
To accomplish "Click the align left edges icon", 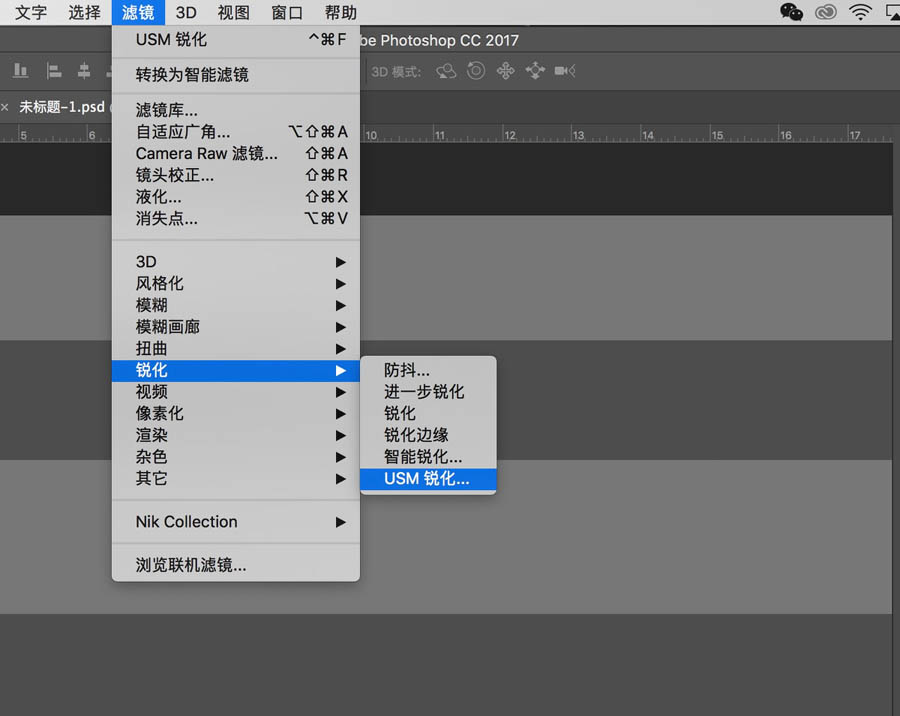I will tap(52, 71).
